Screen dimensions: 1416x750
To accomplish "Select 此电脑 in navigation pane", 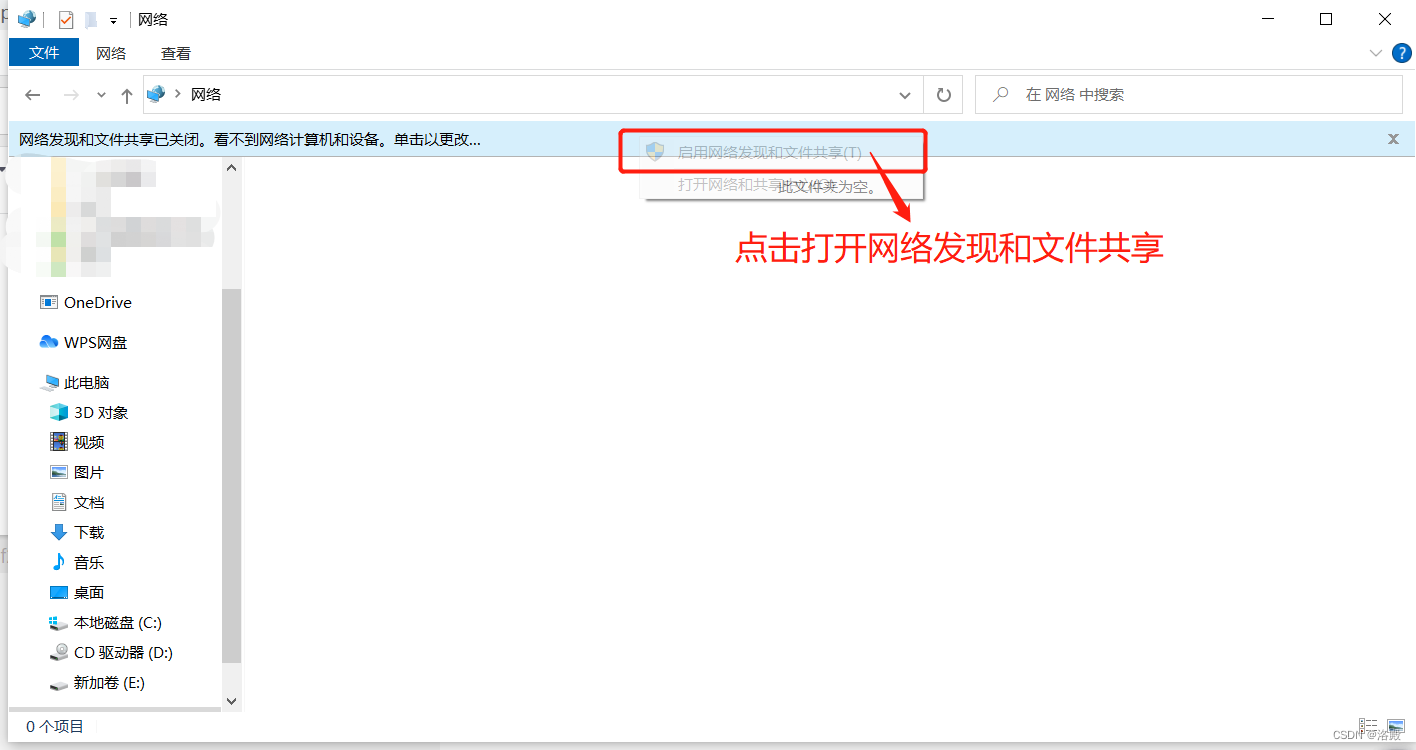I will (87, 383).
